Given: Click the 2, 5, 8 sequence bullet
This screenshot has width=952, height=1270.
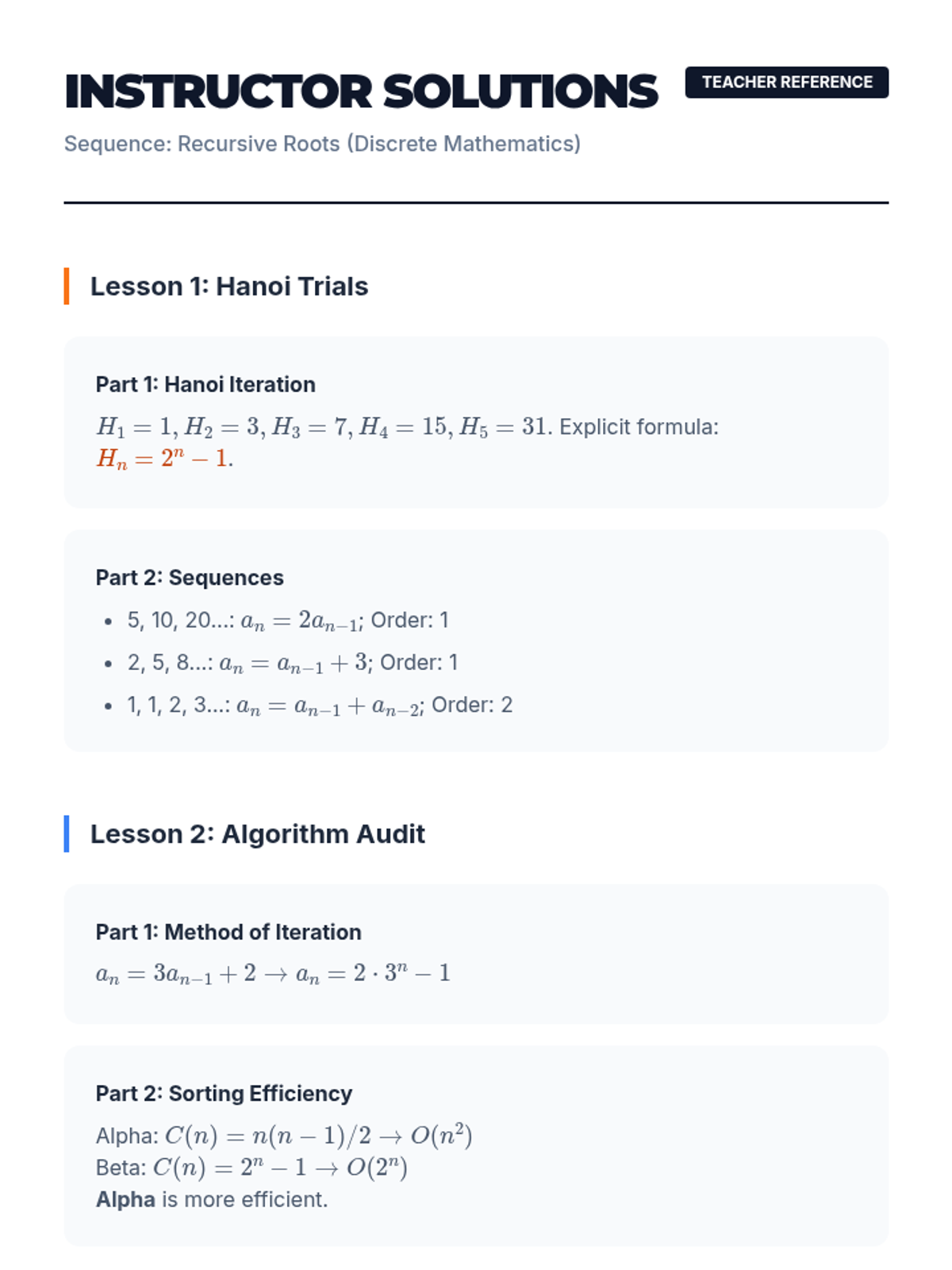Looking at the screenshot, I should pos(293,663).
